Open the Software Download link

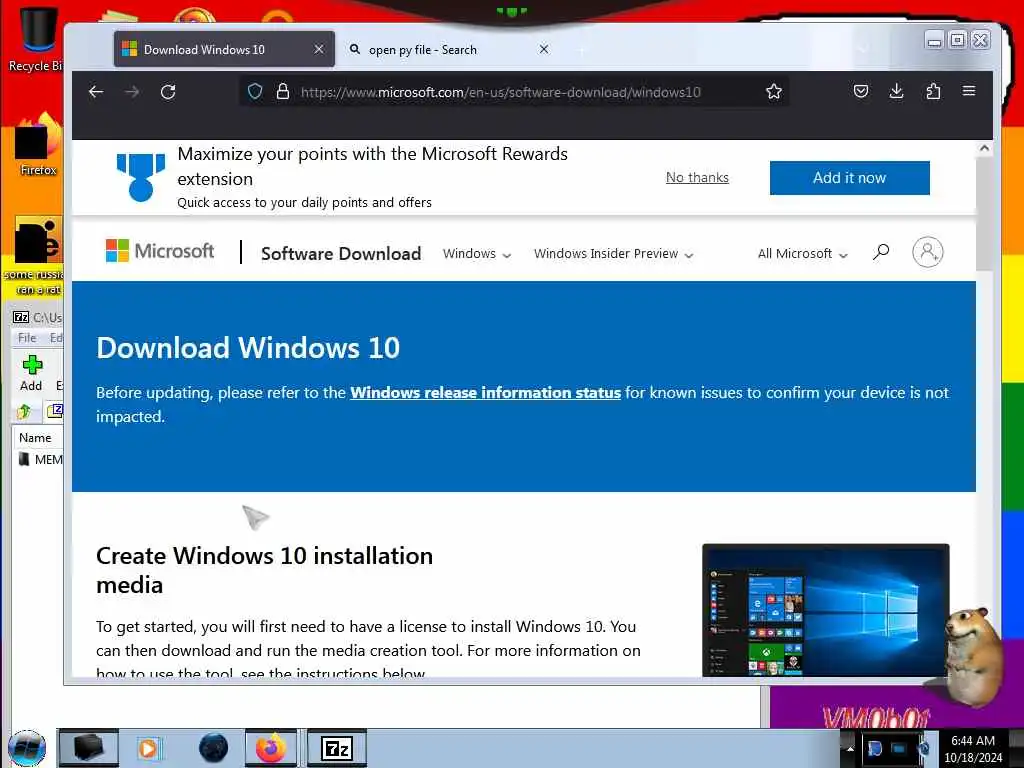pos(341,253)
